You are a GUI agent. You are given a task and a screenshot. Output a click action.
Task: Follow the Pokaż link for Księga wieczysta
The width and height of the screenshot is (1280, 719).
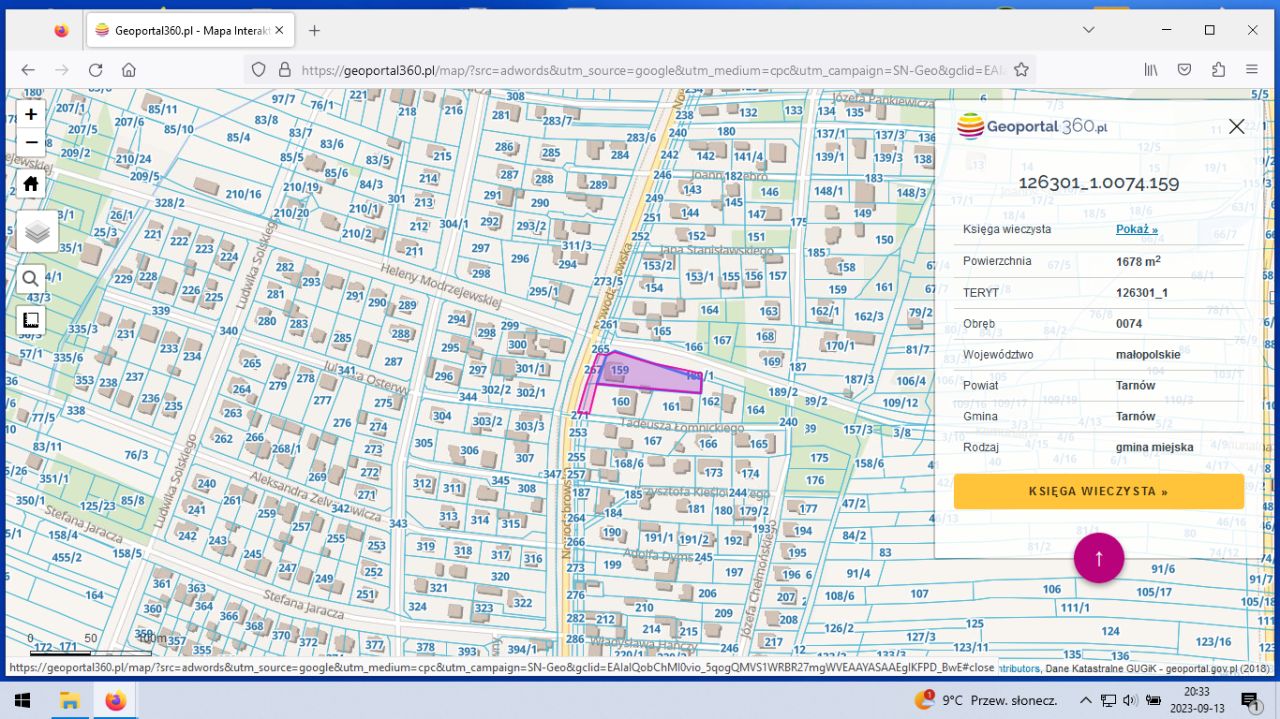(1136, 229)
